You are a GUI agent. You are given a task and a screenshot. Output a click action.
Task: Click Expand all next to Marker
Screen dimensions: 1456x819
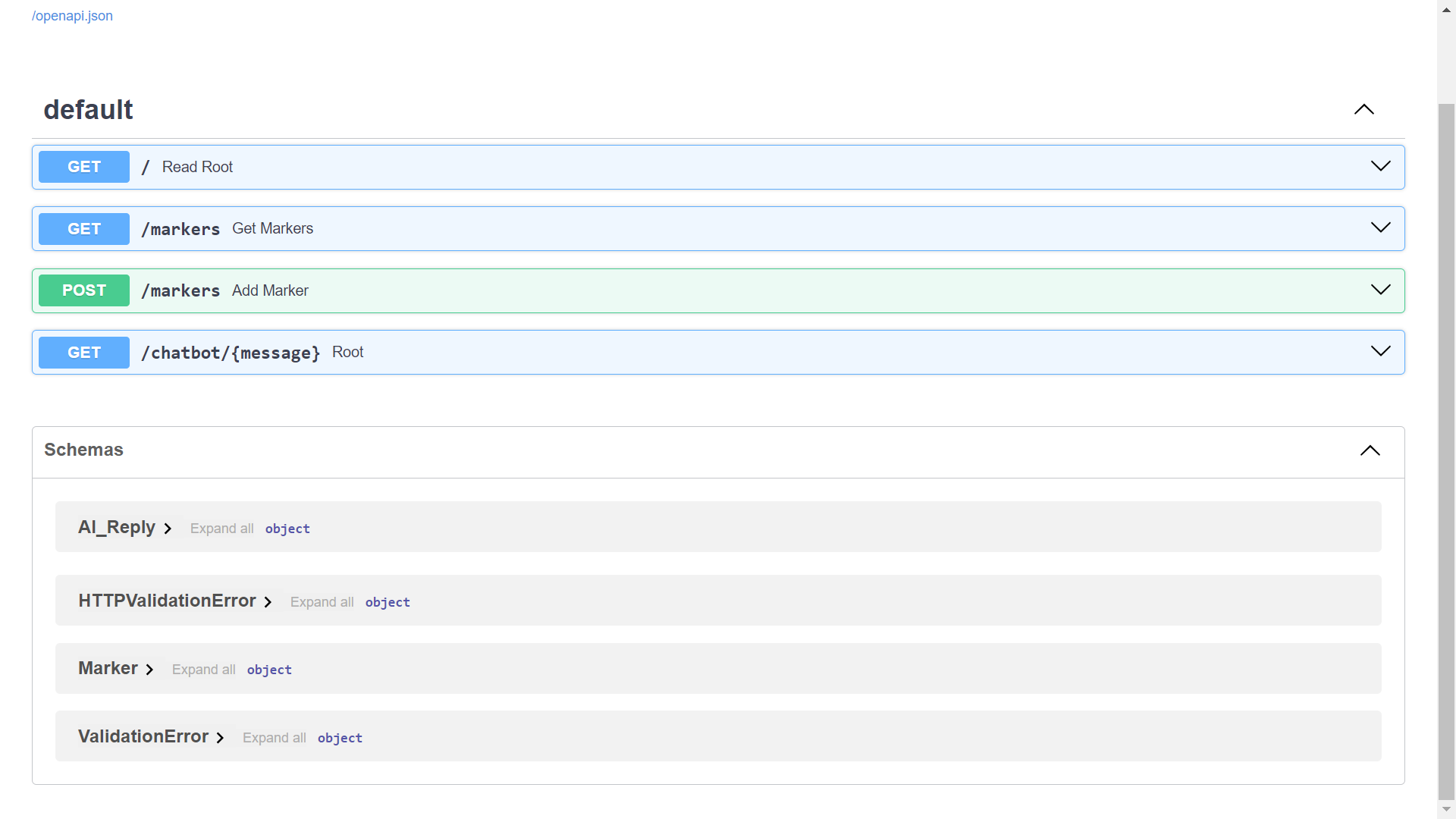coord(203,670)
